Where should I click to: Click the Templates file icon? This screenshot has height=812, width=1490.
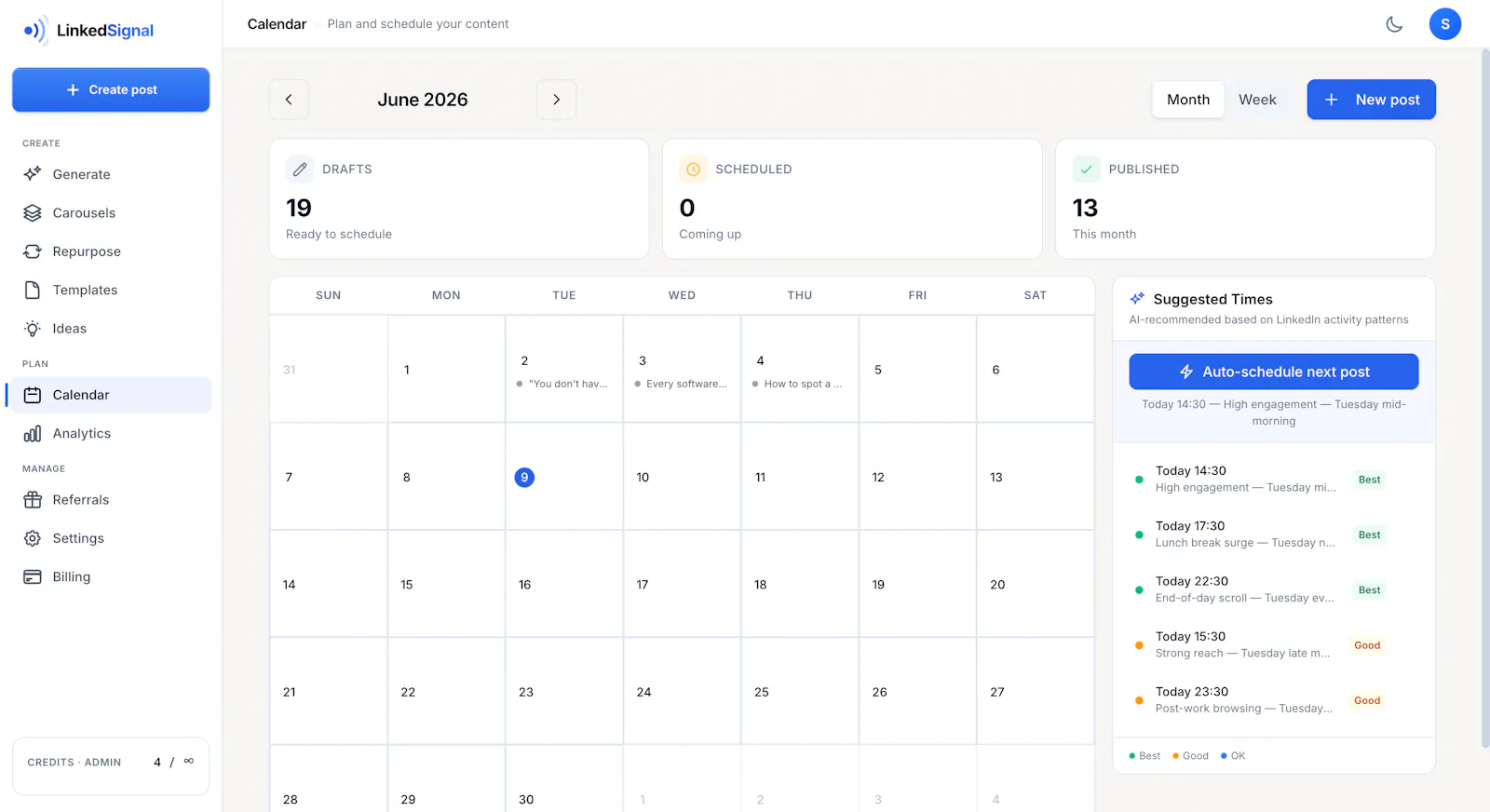(x=33, y=291)
